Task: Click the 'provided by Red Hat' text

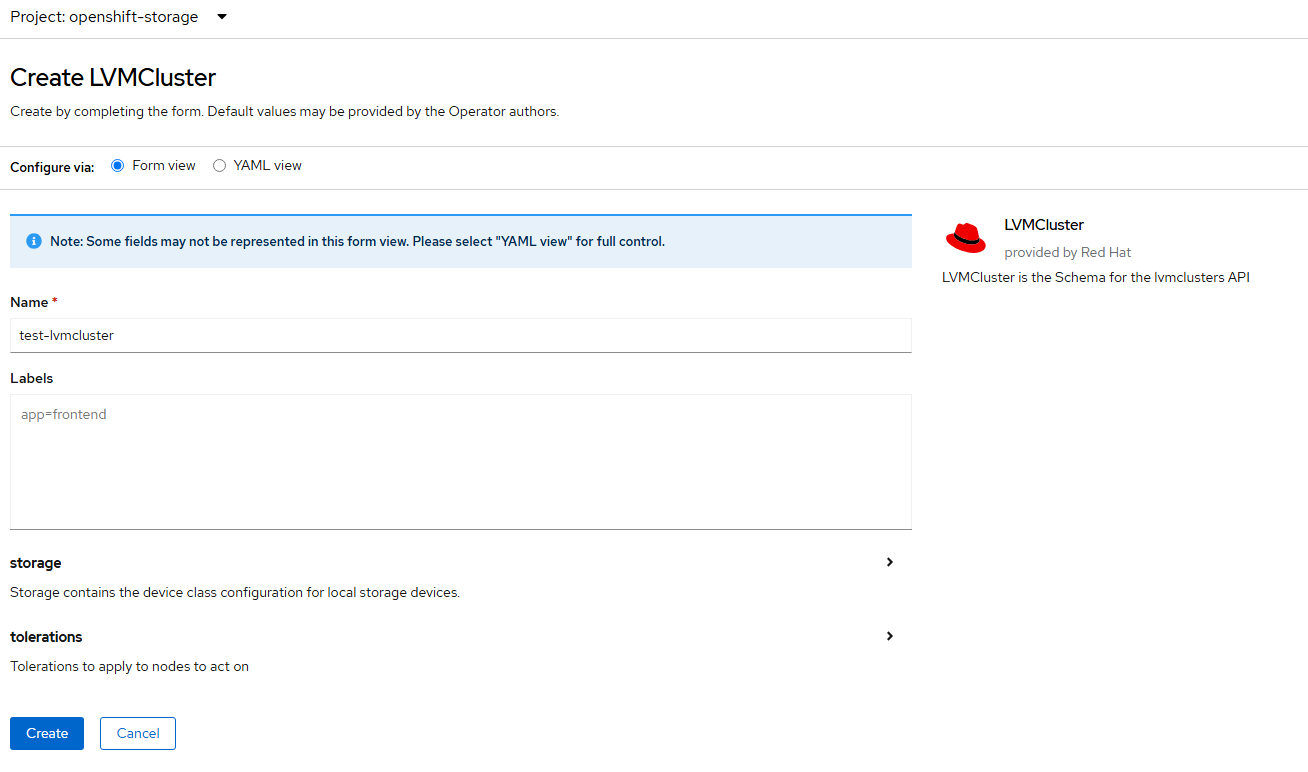Action: (x=1068, y=252)
